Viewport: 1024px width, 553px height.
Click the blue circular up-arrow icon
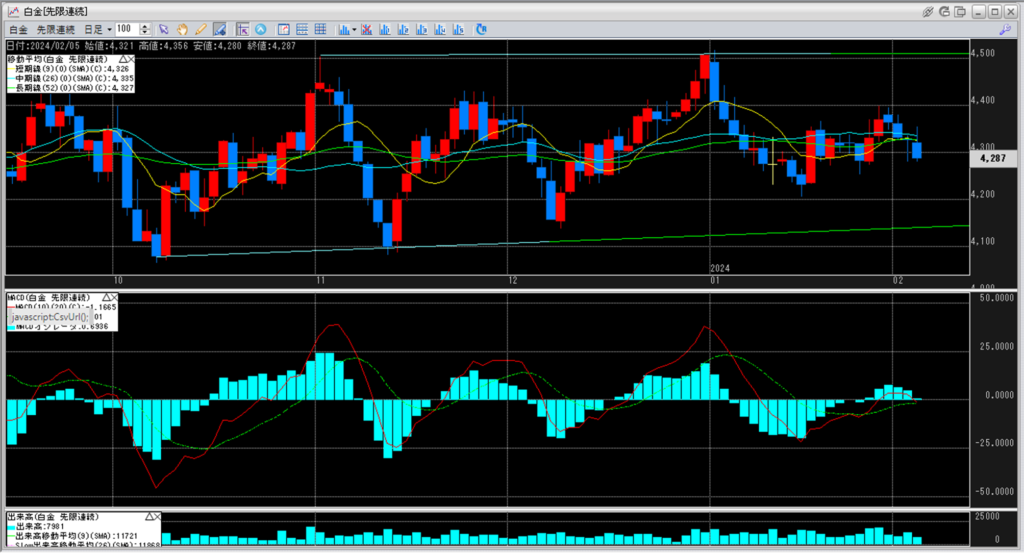262,30
